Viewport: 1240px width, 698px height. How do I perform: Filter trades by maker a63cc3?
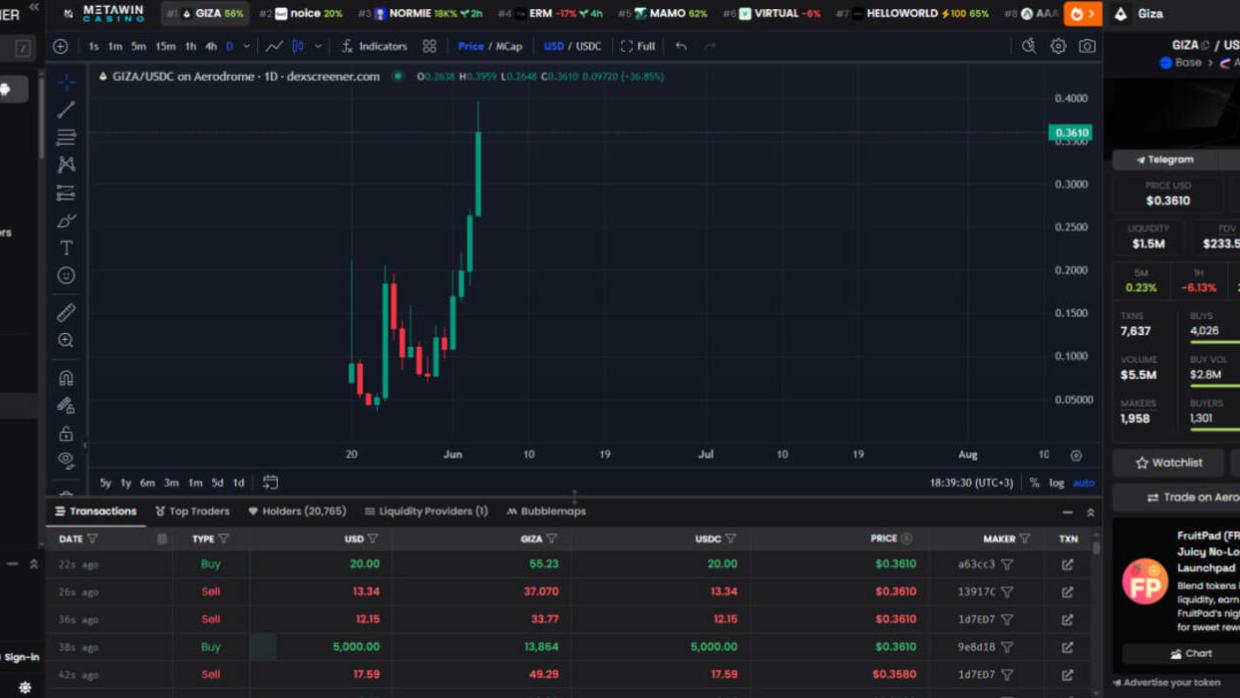click(x=1008, y=565)
